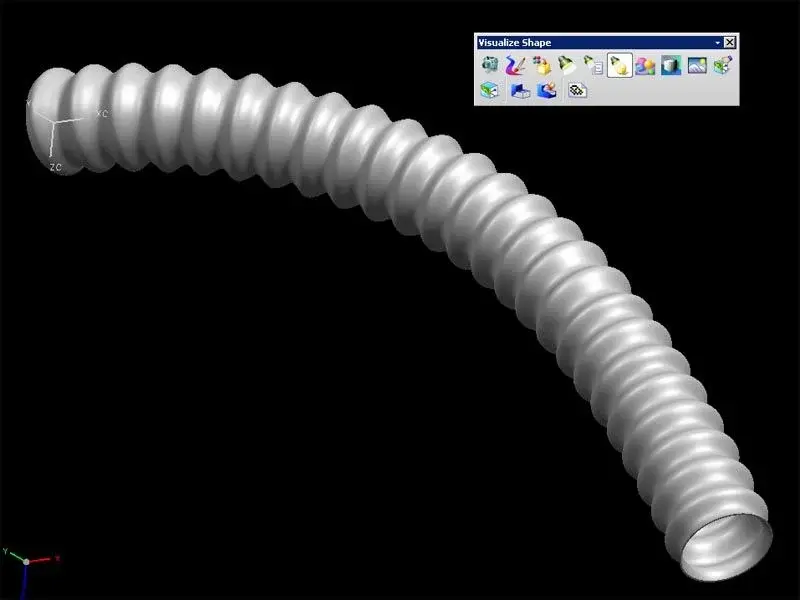Image resolution: width=800 pixels, height=600 pixels.
Task: Click the hatched grid pattern icon
Action: coord(577,91)
